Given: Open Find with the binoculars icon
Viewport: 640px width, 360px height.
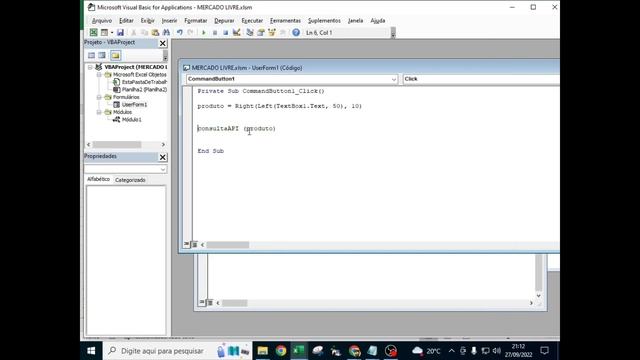Looking at the screenshot, I should (166, 32).
